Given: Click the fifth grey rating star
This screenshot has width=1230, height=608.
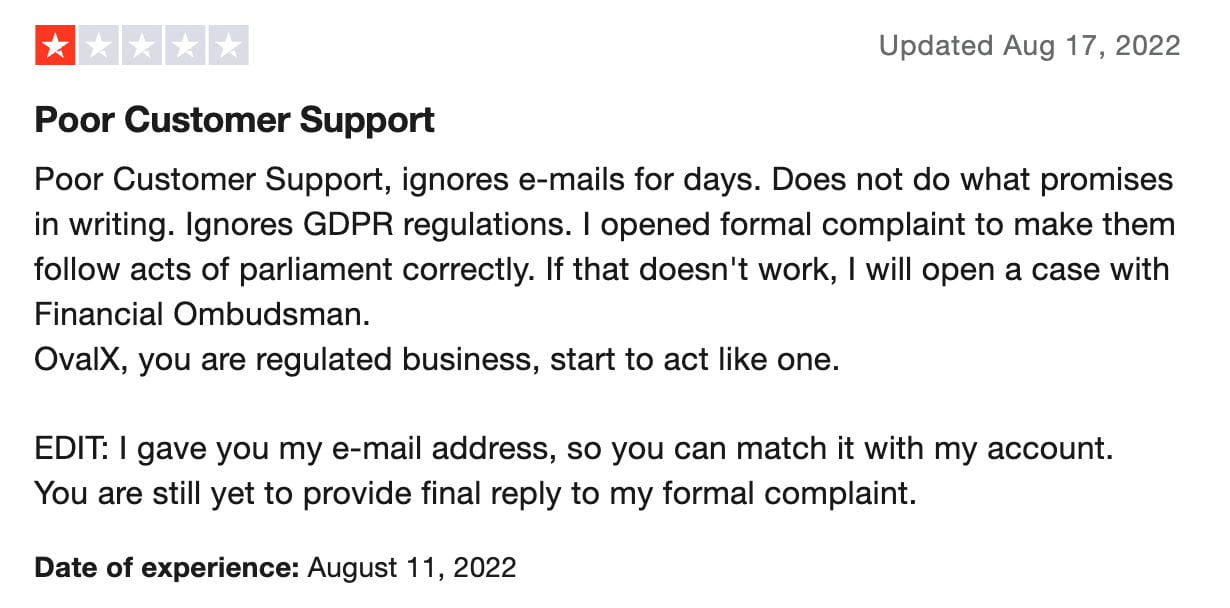Looking at the screenshot, I should click(x=228, y=46).
